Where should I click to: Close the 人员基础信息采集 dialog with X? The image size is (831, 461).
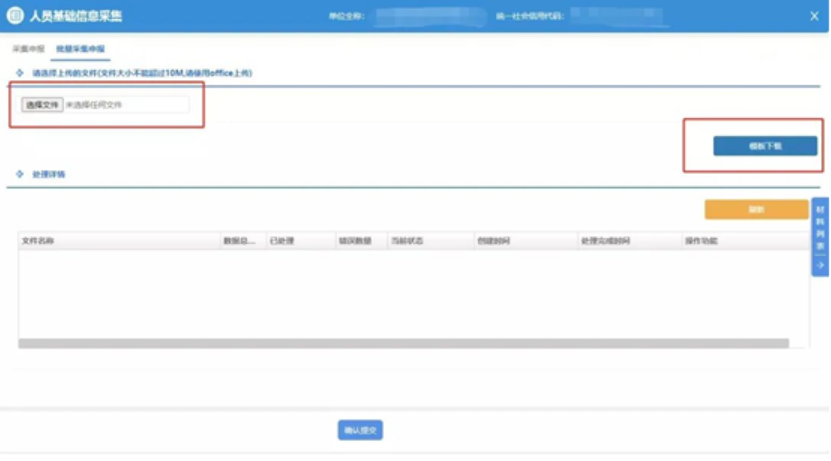pos(814,16)
